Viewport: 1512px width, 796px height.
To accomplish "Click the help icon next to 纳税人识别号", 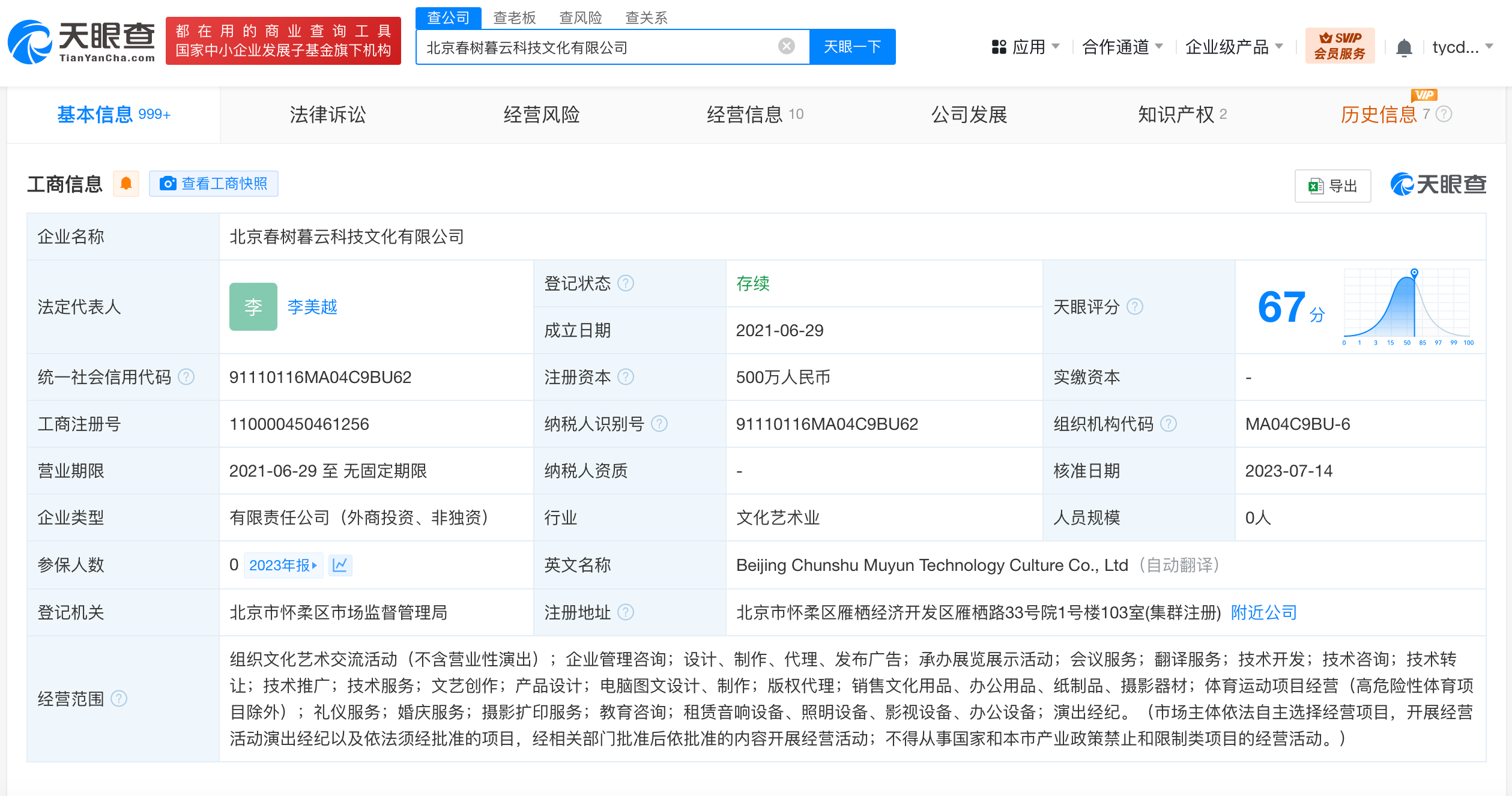I will click(659, 424).
